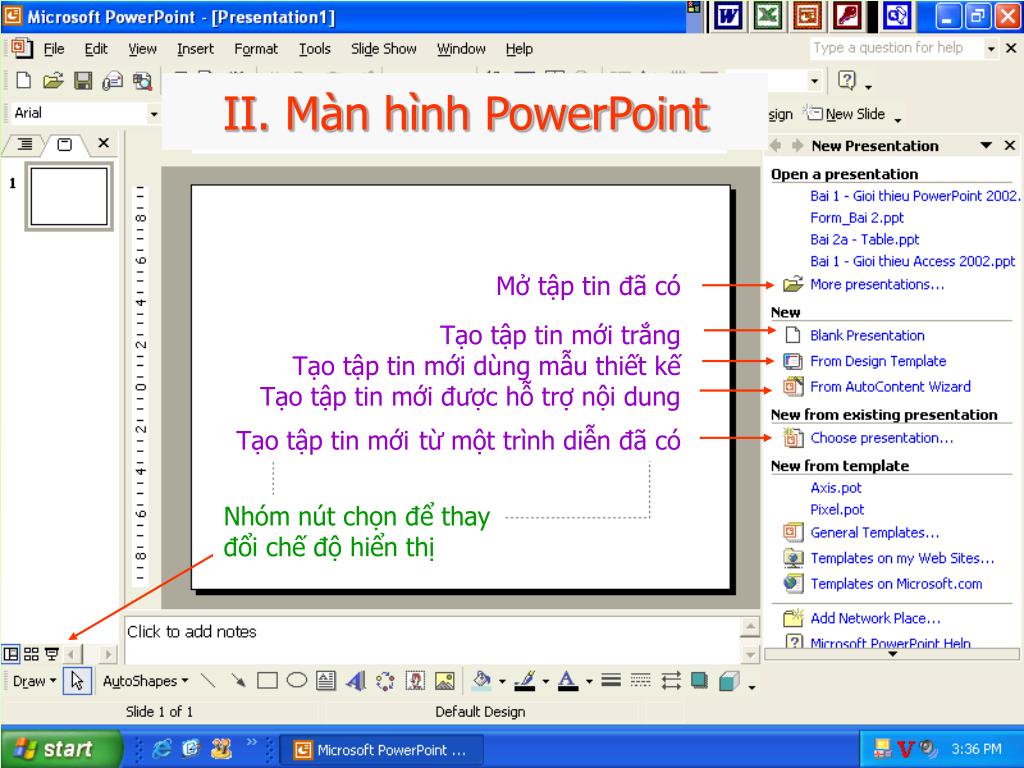Switch to the Slides tab

[x=65, y=144]
